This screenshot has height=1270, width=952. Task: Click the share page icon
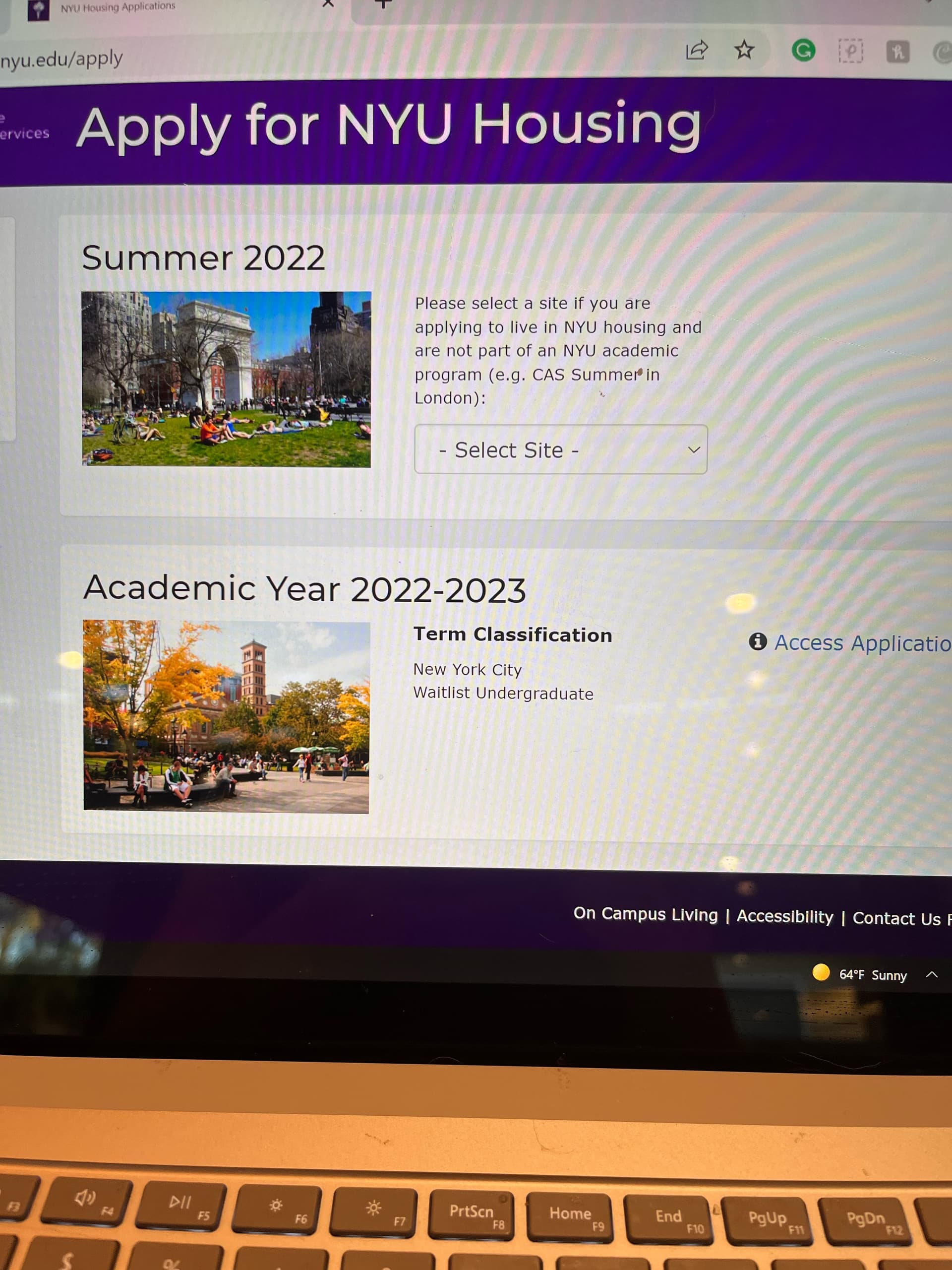pyautogui.click(x=697, y=51)
